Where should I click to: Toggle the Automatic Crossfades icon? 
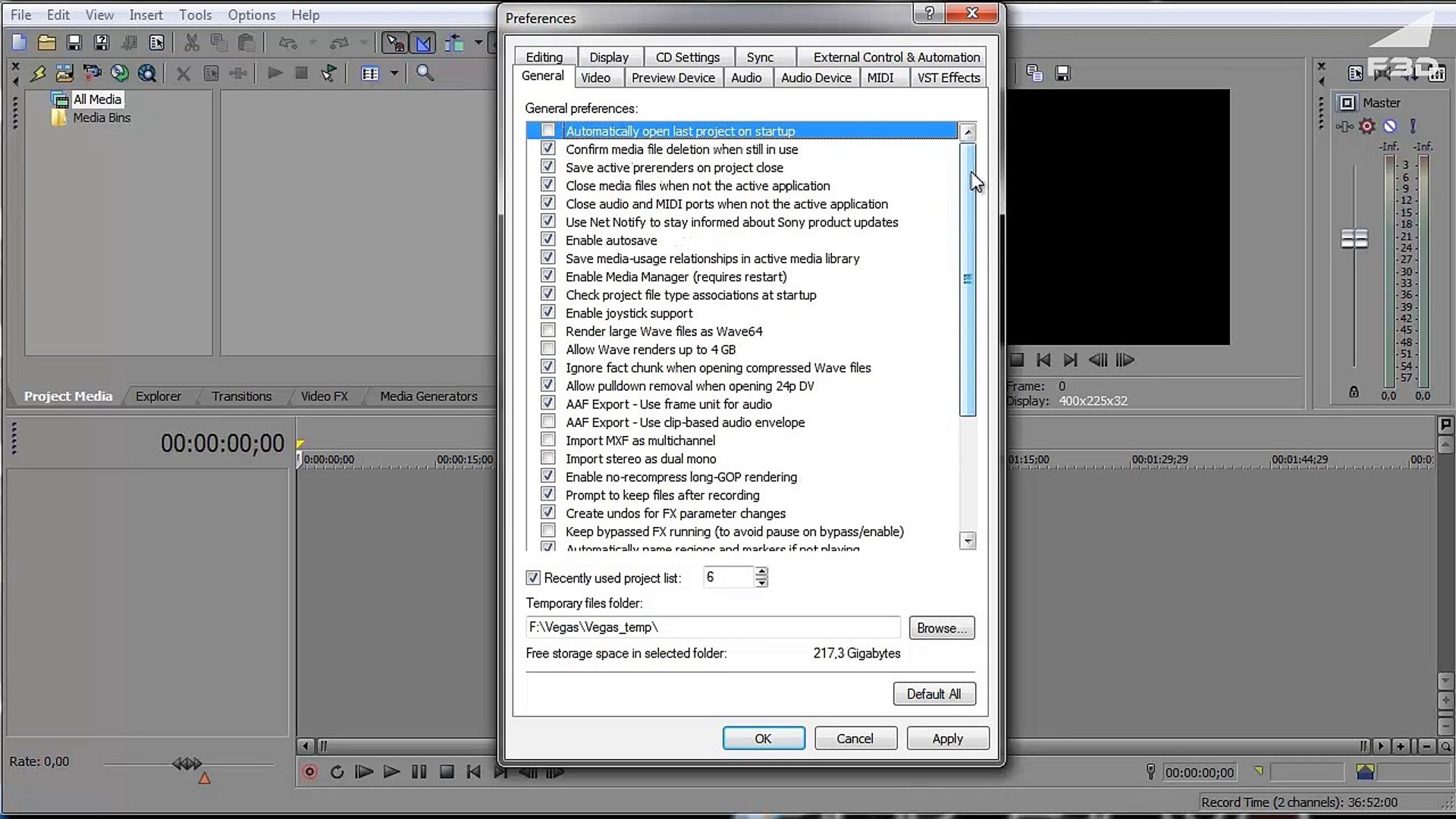coord(423,42)
